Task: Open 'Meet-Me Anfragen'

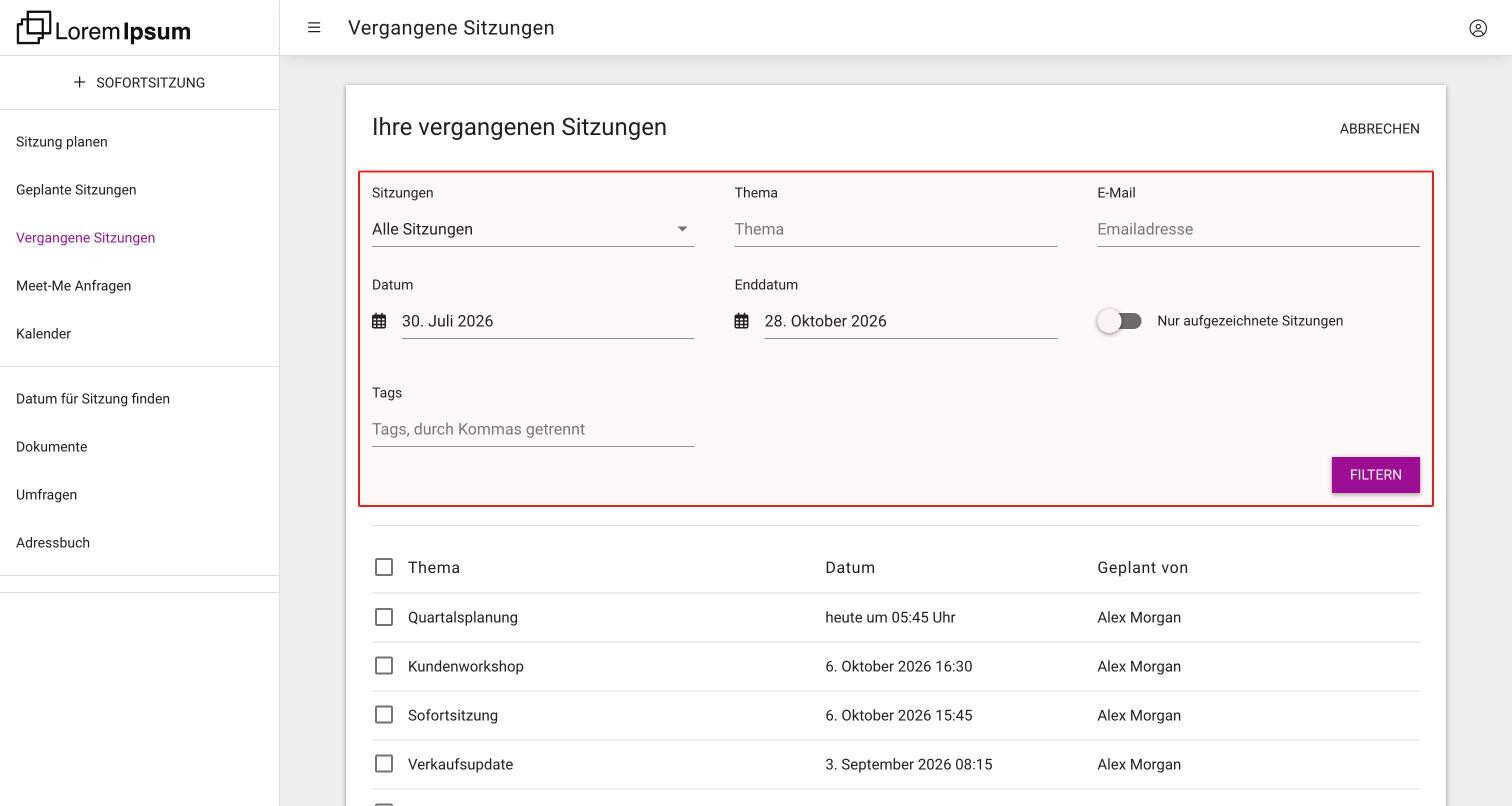Action: (x=73, y=286)
